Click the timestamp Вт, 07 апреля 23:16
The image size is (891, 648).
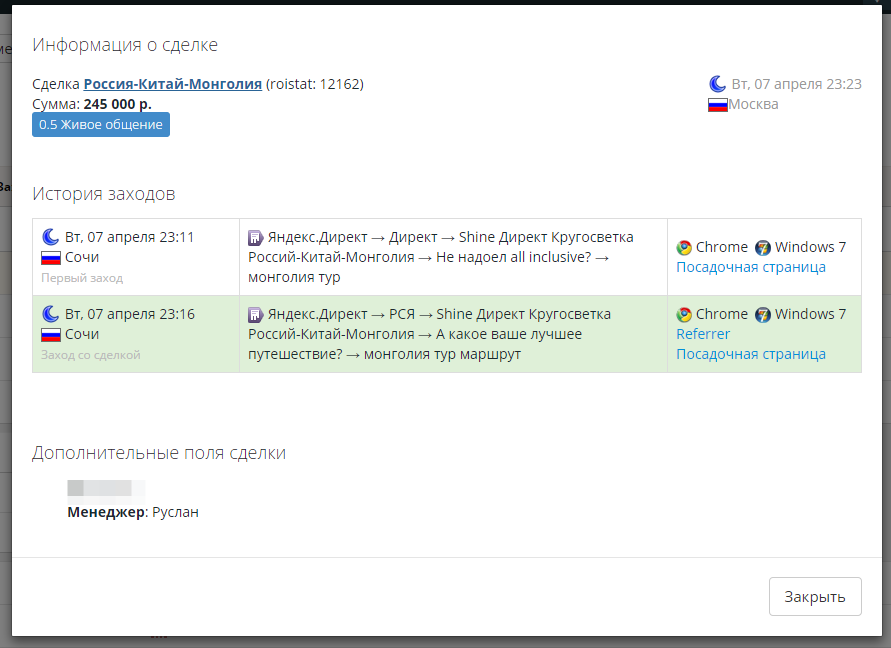pyautogui.click(x=130, y=314)
